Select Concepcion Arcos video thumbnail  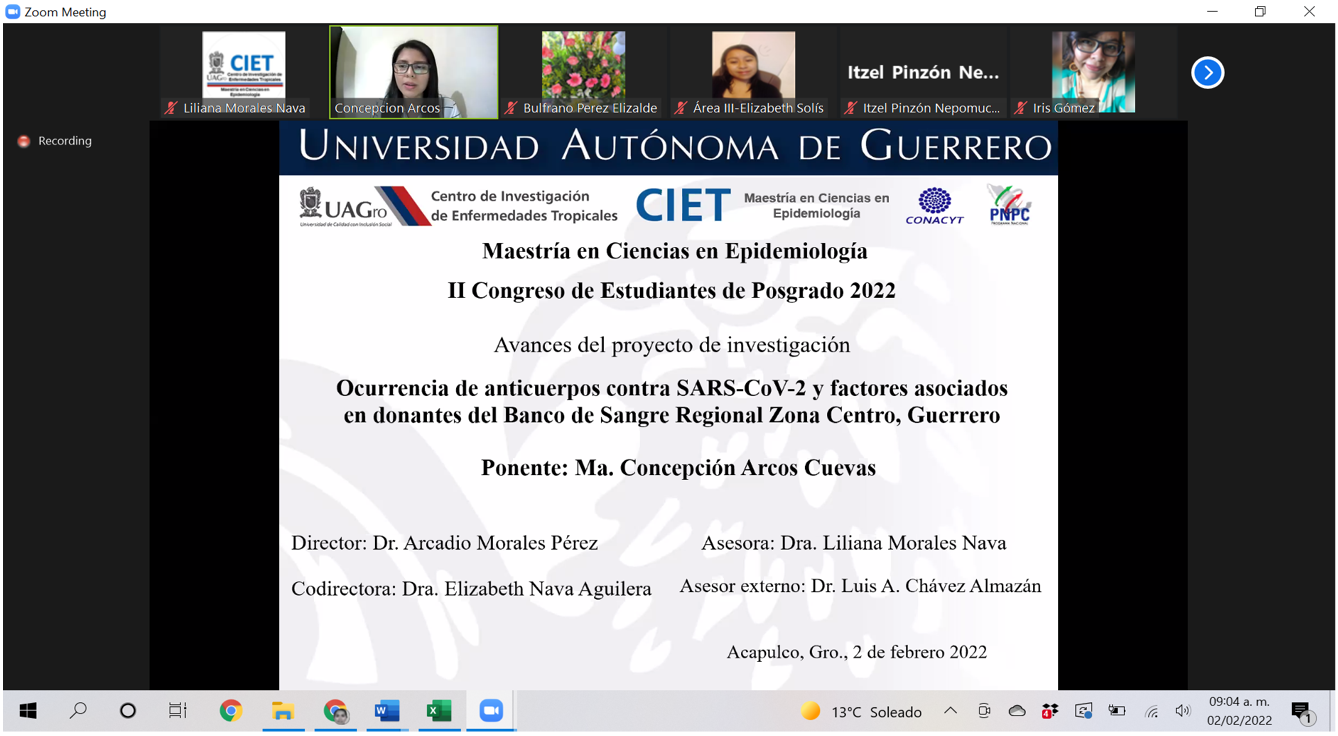click(413, 72)
